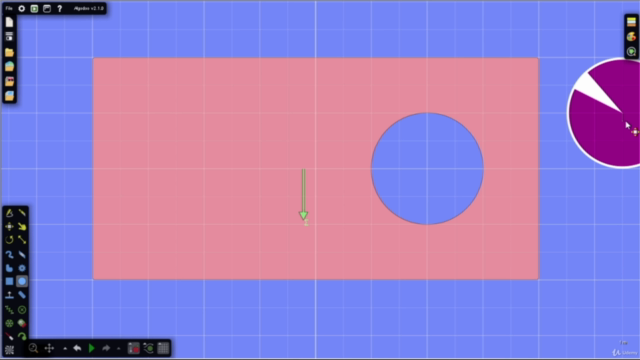The width and height of the screenshot is (640, 360).
Task: Undo the last action
Action: [77, 348]
